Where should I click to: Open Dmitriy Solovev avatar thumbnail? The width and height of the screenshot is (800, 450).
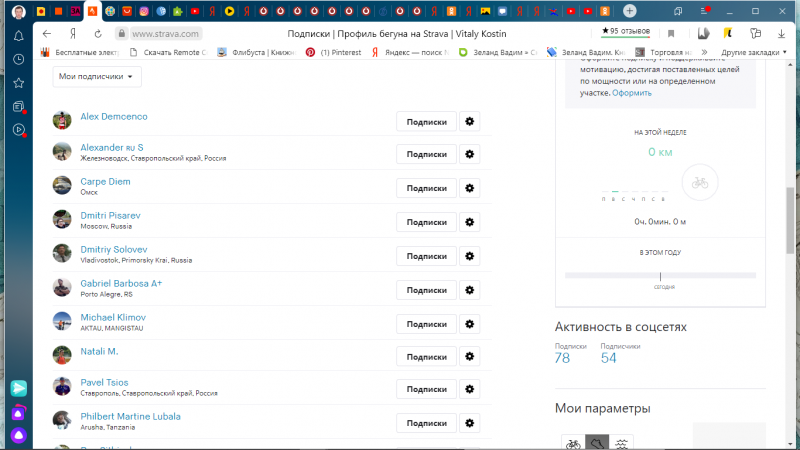pyautogui.click(x=62, y=253)
